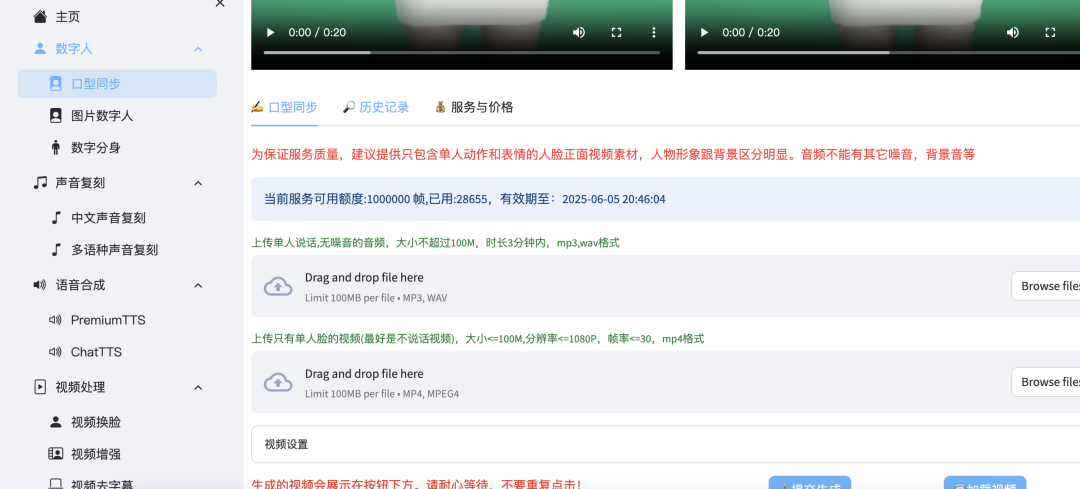
Task: Click the play-box icon beside 视频处理
Action: 40,387
